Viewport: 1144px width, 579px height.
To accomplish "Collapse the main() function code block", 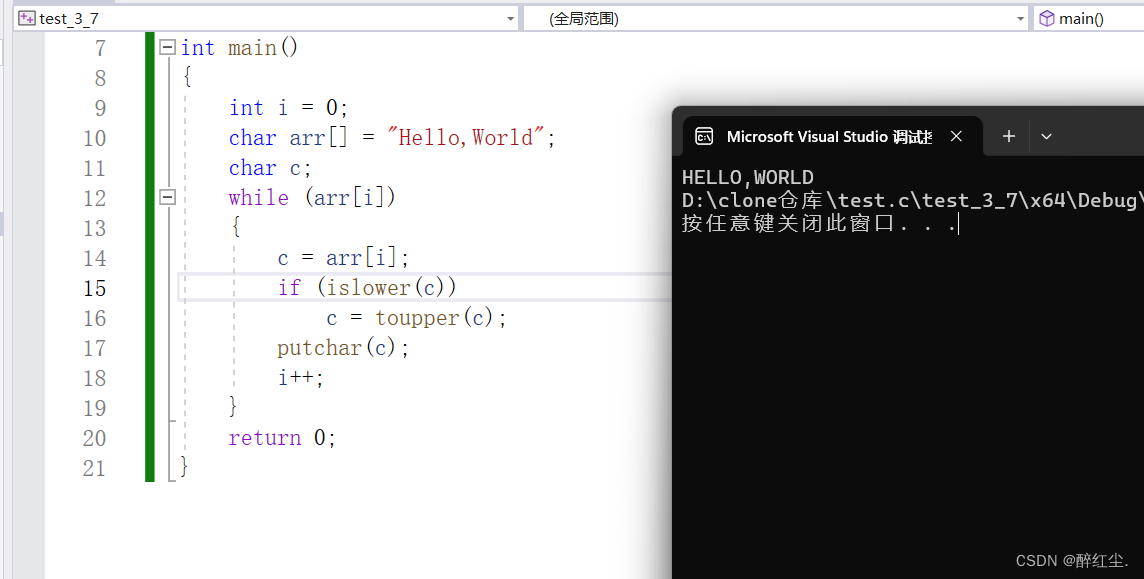I will pos(167,46).
